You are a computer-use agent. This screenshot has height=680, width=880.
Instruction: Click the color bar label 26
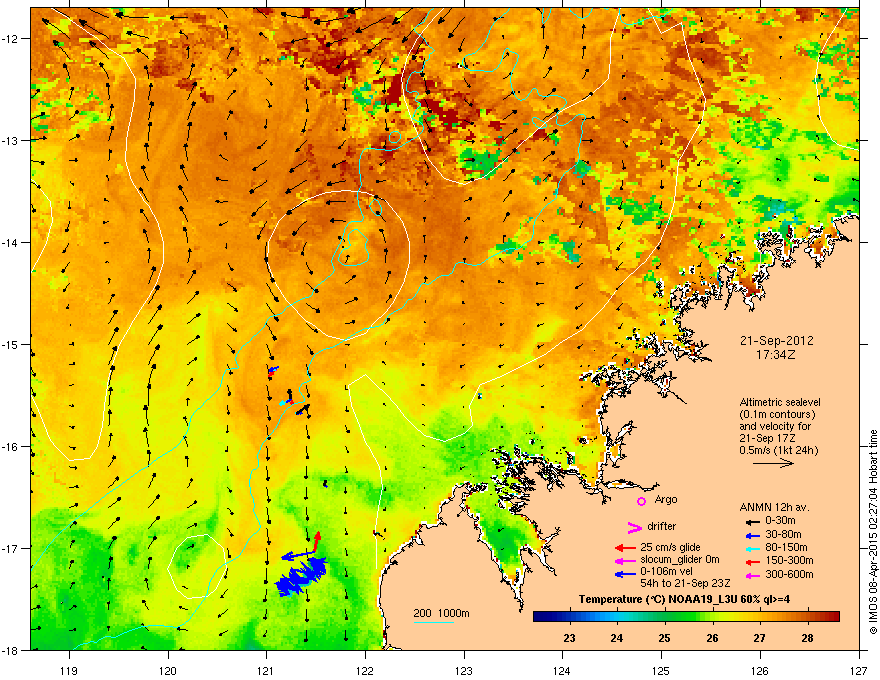(712, 638)
